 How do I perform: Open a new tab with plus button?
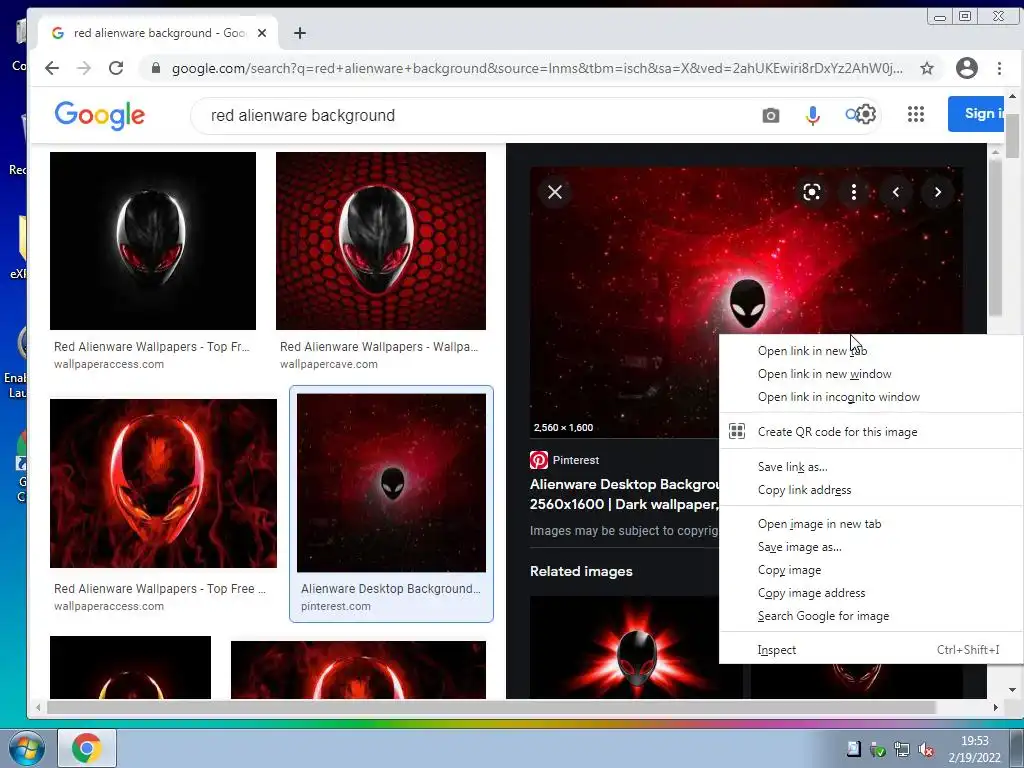[x=300, y=33]
